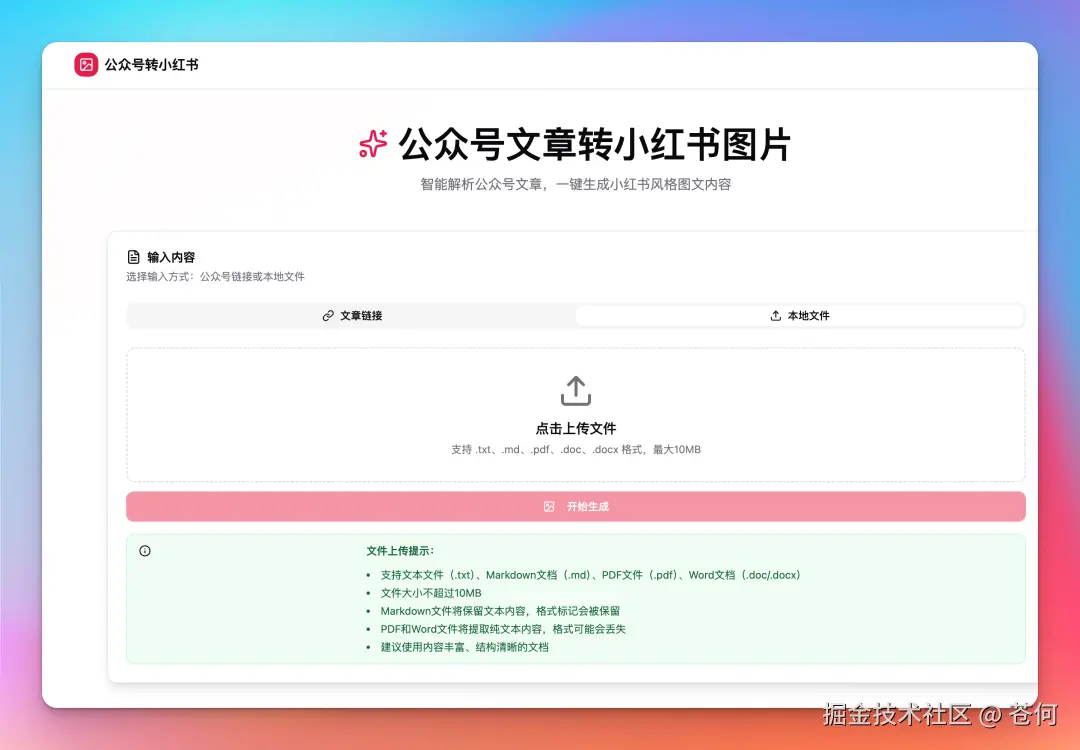Image resolution: width=1080 pixels, height=750 pixels.
Task: Click the 选择输入方式 description text
Action: (215, 276)
